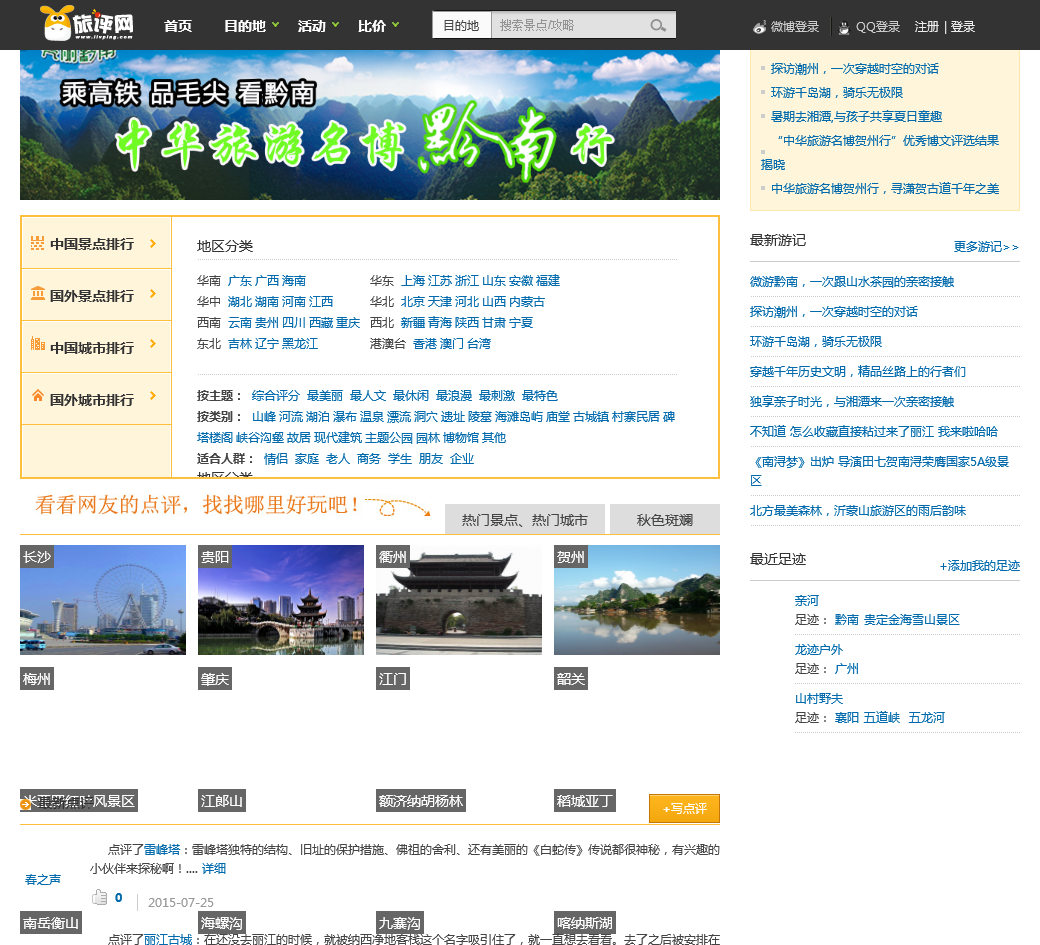Click the +写点评 button
Image resolution: width=1040 pixels, height=945 pixels.
(x=684, y=808)
